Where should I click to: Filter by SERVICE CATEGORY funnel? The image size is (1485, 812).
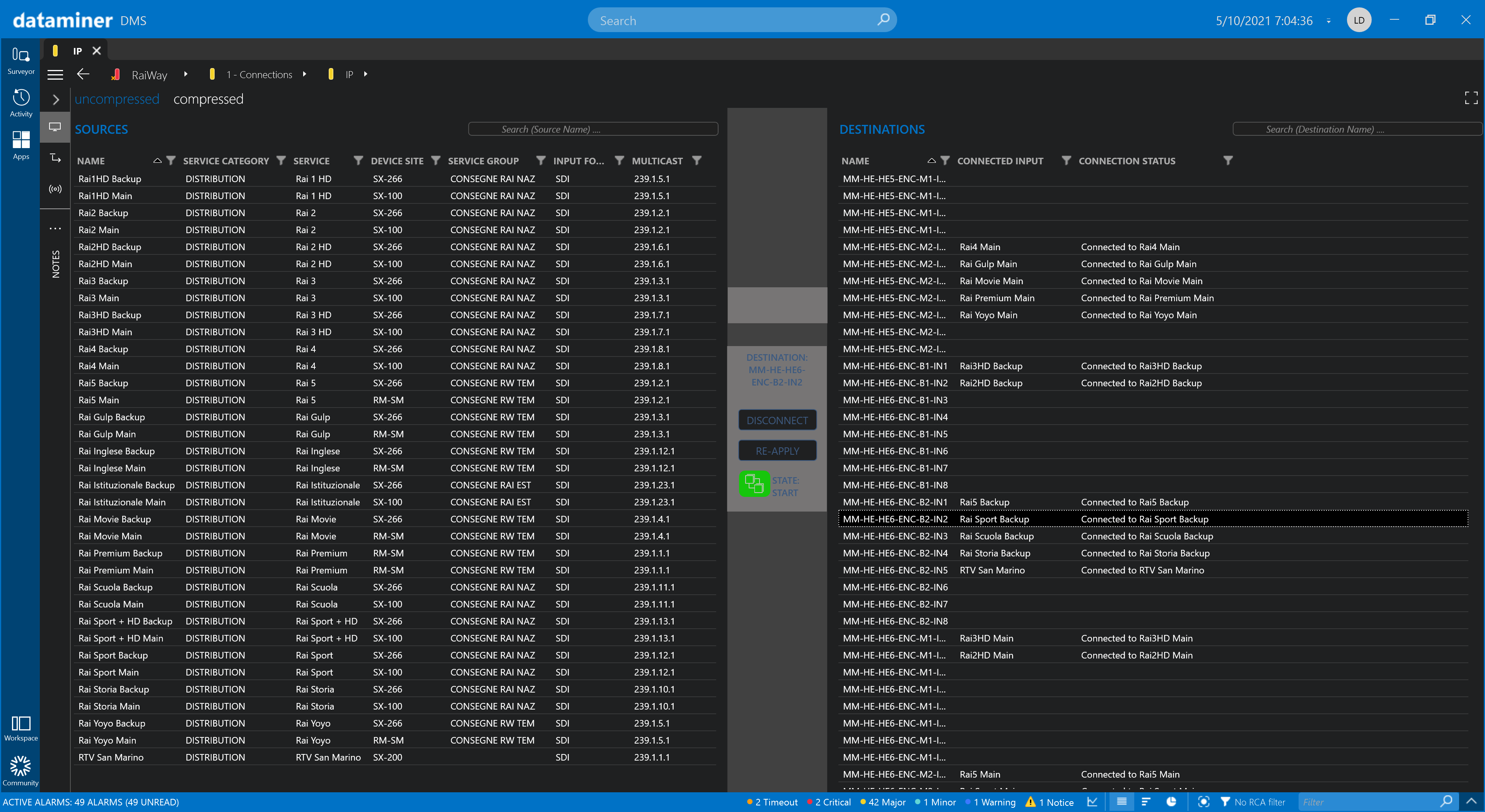(x=281, y=160)
